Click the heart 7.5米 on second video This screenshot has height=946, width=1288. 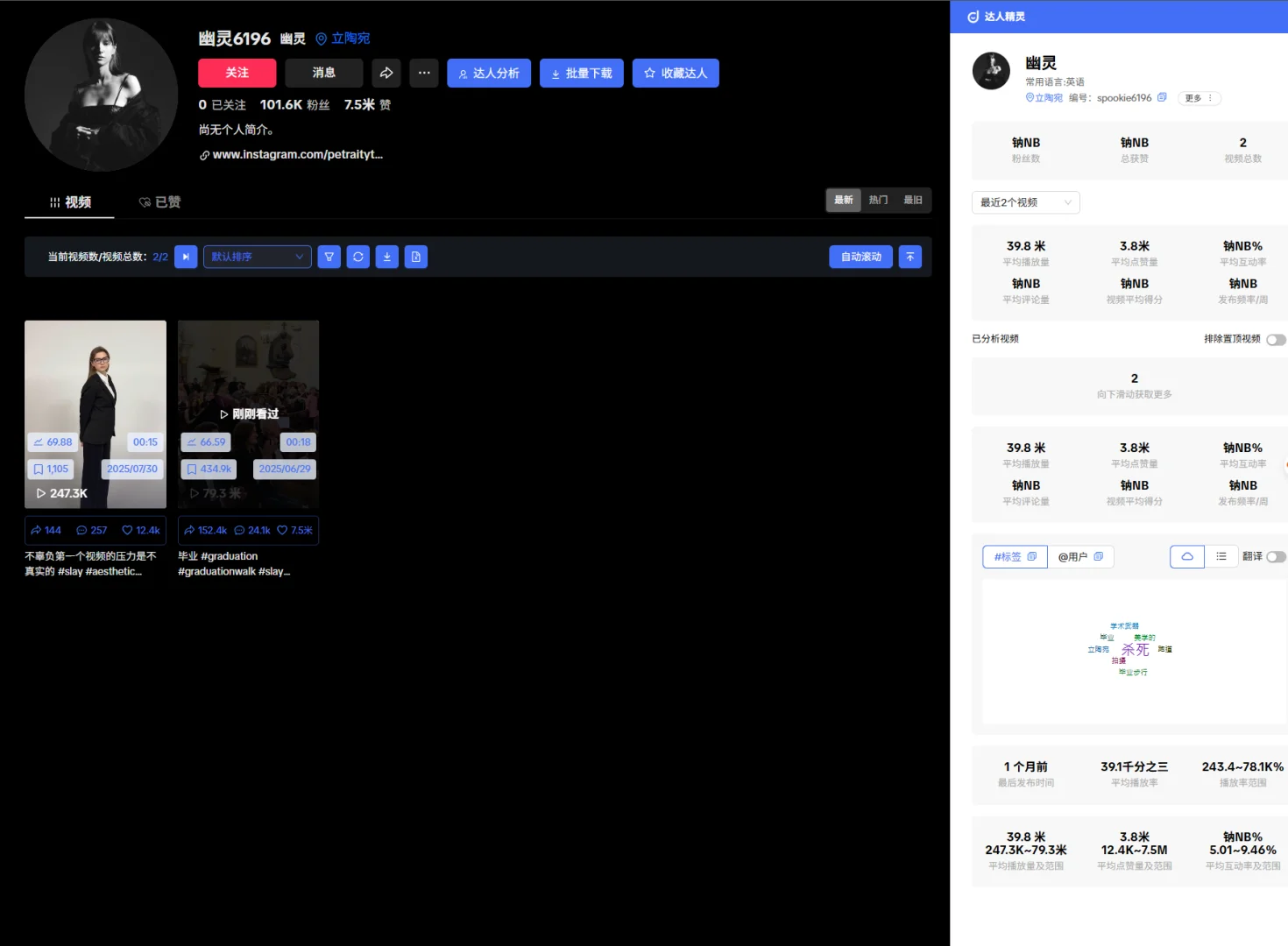click(295, 530)
